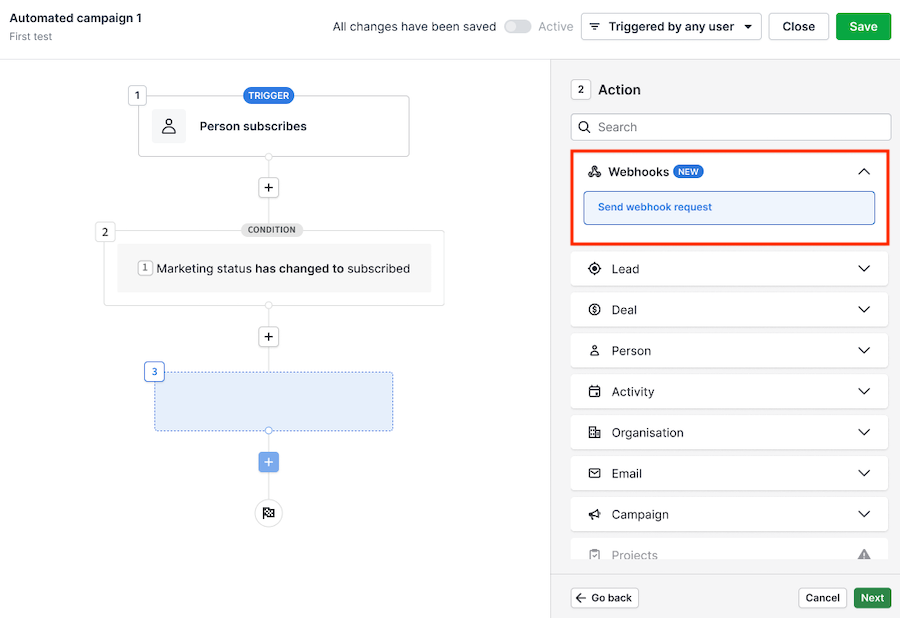The width and height of the screenshot is (900, 618).
Task: Click the plus button between trigger and condition
Action: point(269,188)
